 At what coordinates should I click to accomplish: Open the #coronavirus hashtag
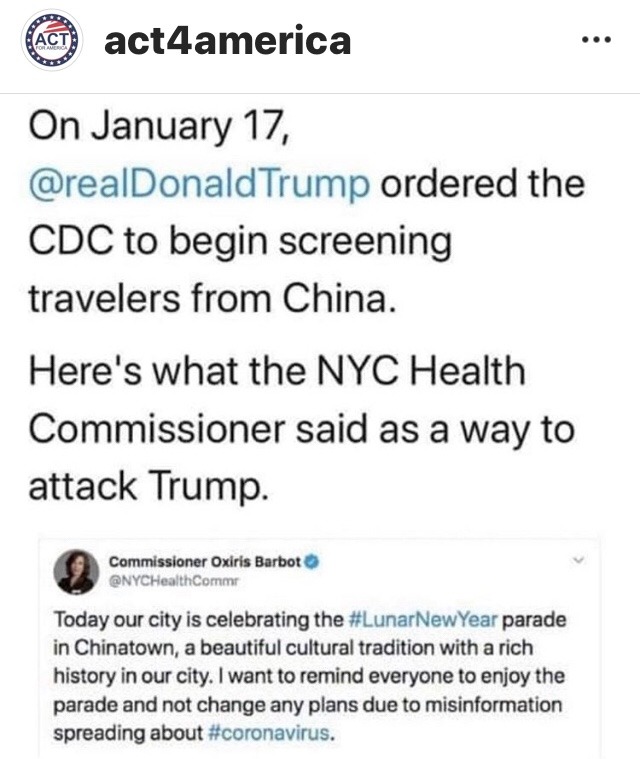270,732
